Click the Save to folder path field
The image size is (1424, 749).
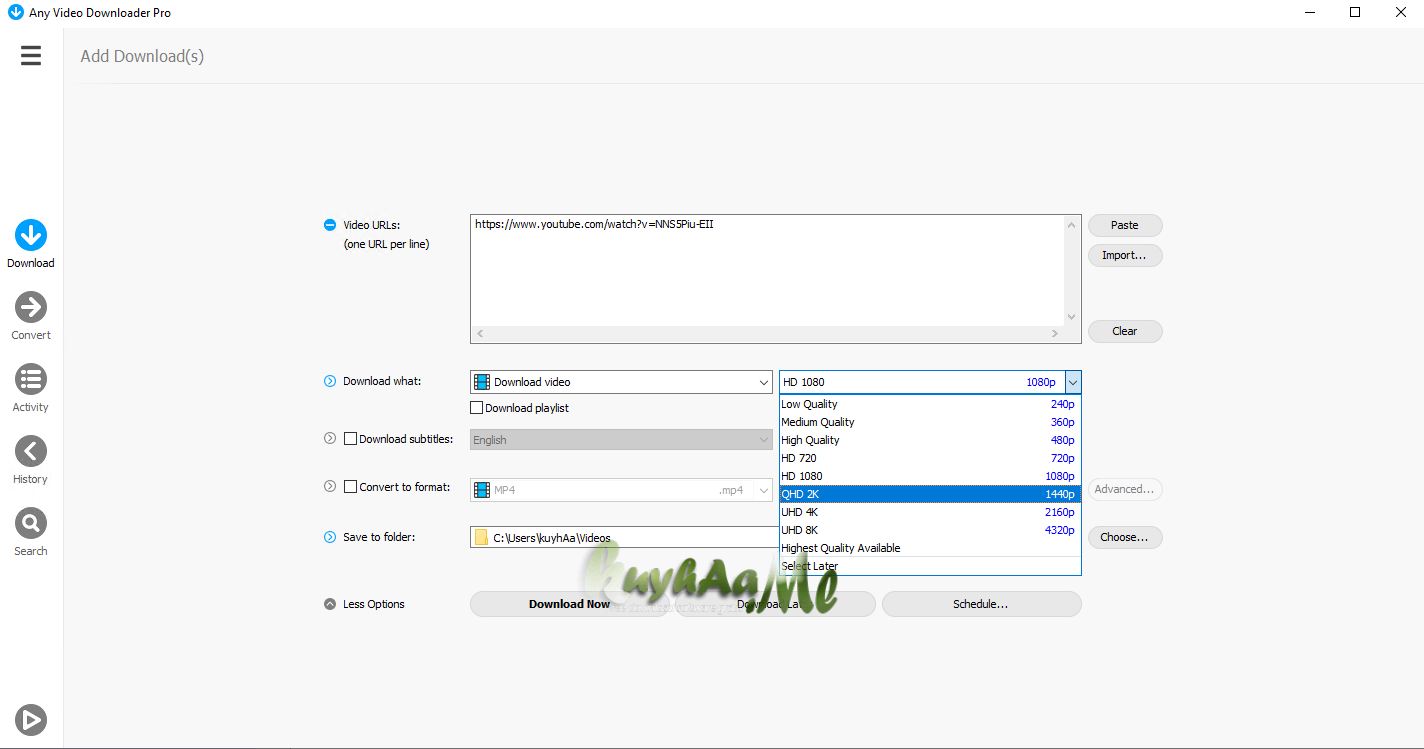coord(625,537)
